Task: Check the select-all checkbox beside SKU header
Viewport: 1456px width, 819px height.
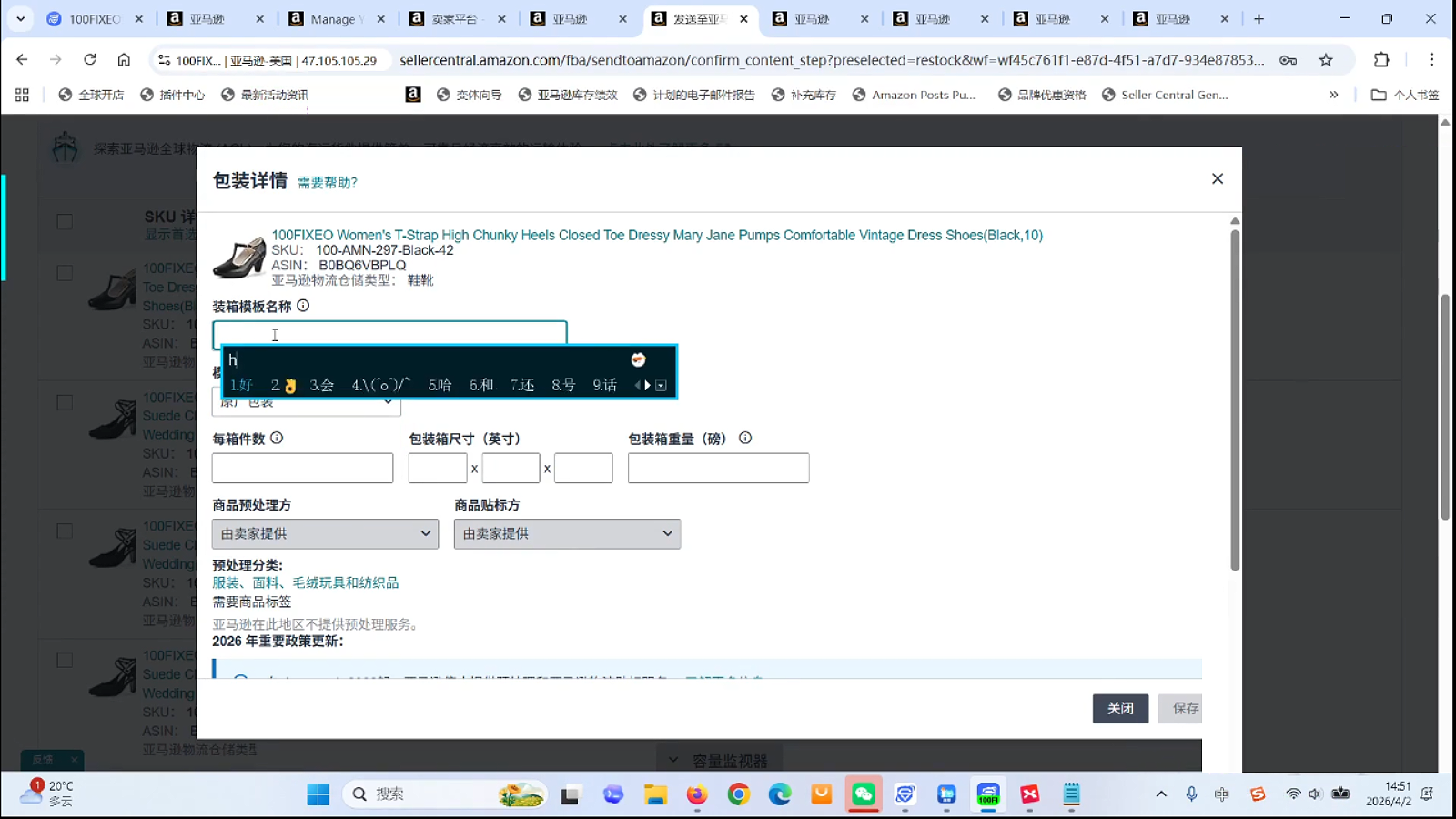Action: click(x=65, y=221)
